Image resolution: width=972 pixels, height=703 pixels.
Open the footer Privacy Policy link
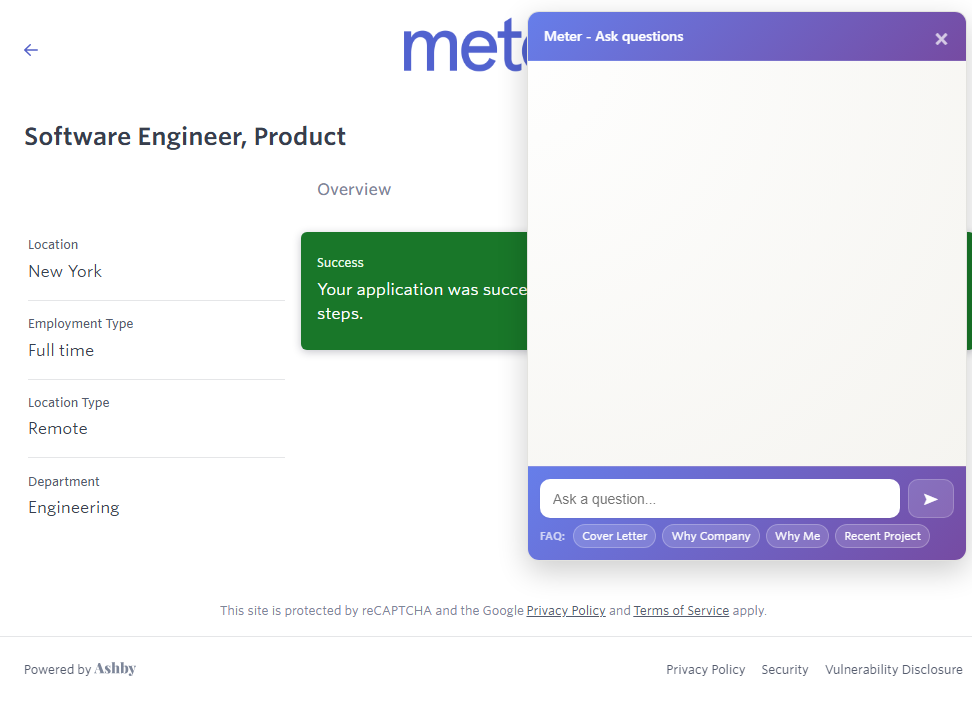coord(705,670)
